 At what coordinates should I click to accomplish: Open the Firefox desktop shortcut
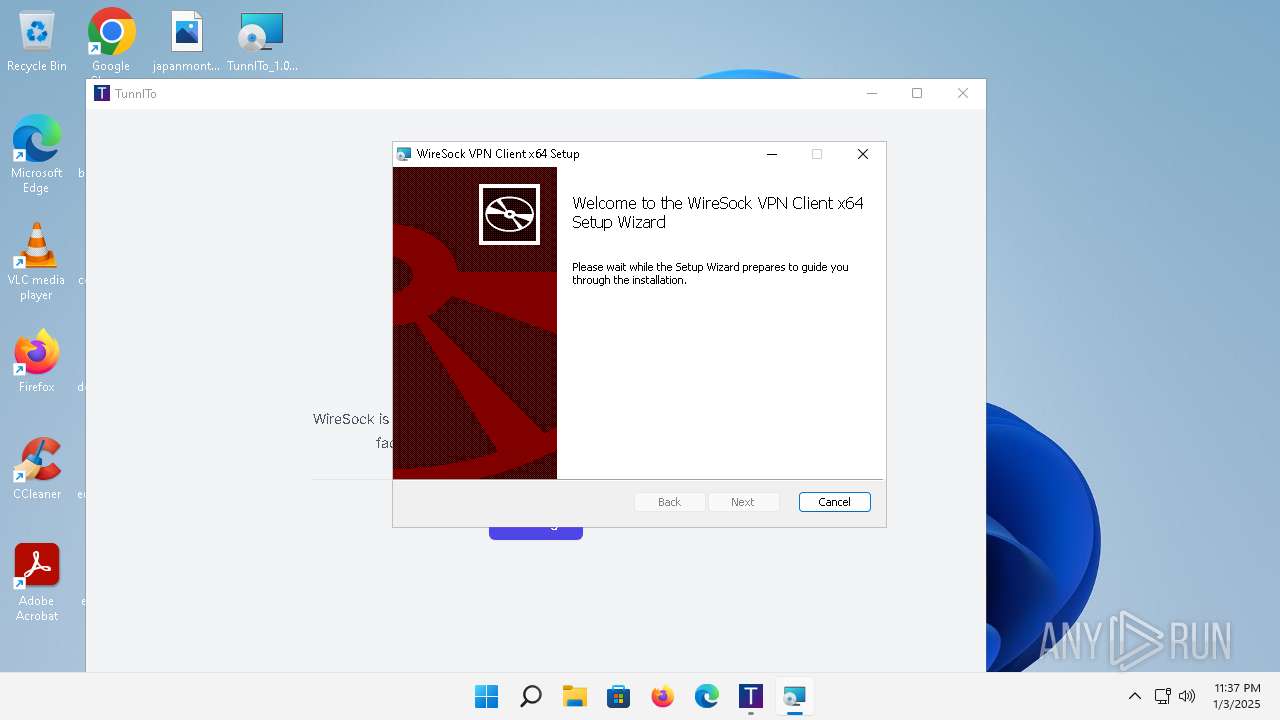37,361
